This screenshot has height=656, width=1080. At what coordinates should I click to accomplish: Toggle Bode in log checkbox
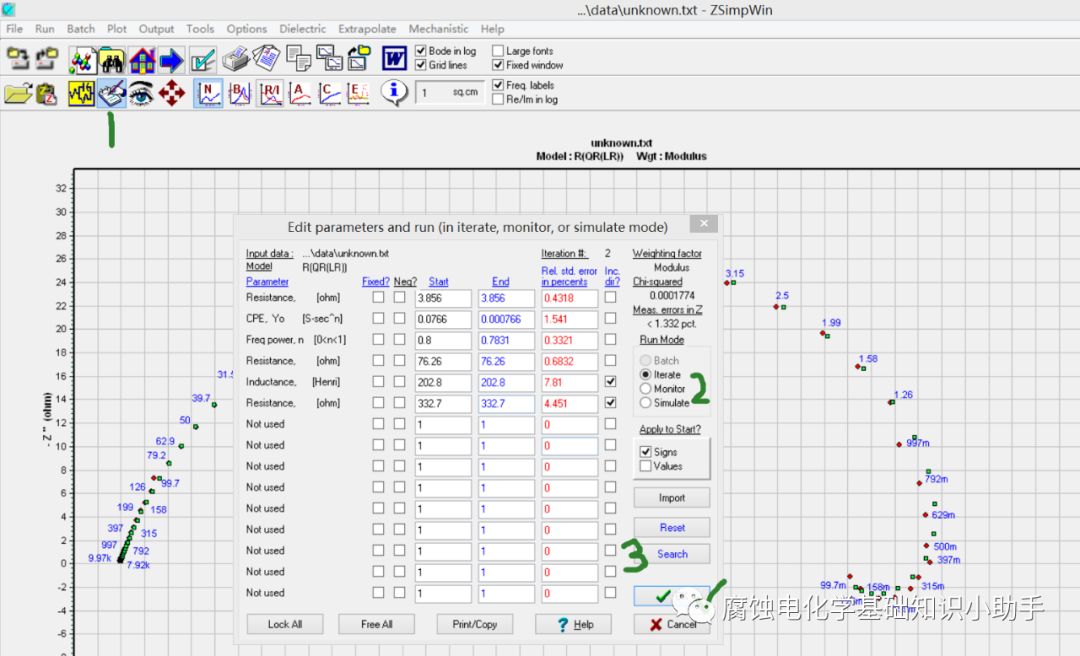[421, 51]
